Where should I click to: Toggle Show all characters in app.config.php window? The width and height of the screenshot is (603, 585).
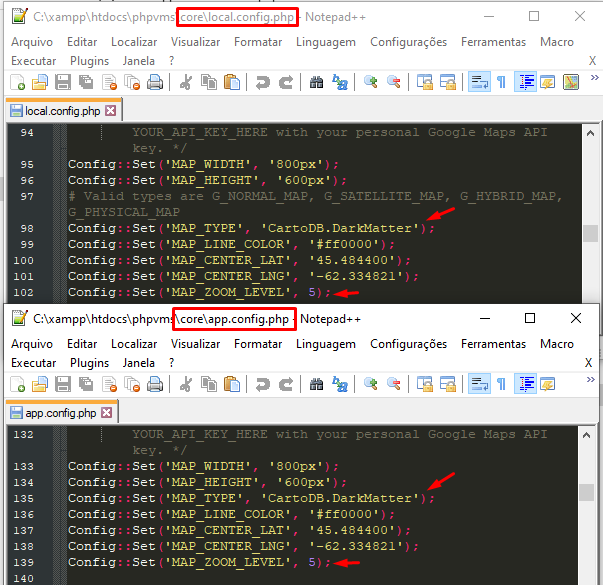coord(501,384)
